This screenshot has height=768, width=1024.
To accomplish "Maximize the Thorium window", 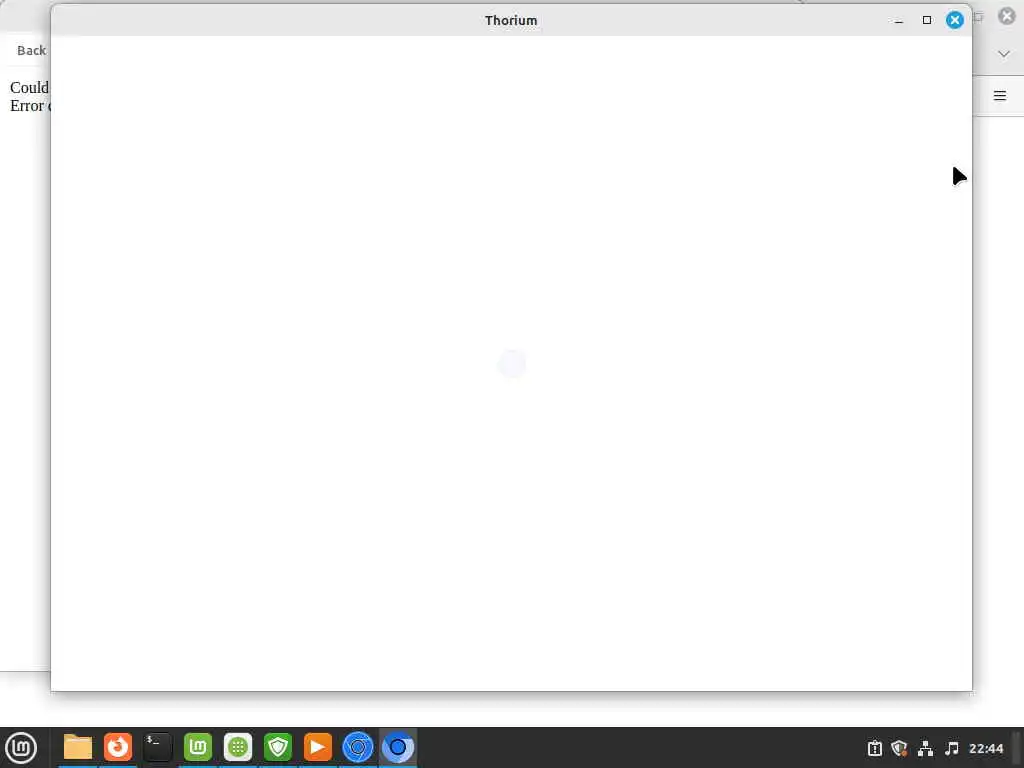I will click(927, 20).
